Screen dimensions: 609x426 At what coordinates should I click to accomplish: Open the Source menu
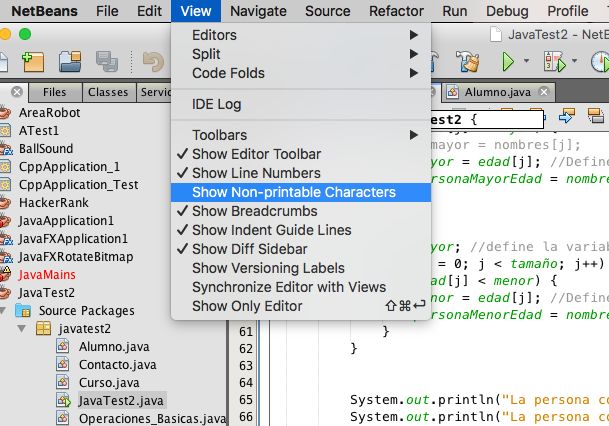[x=327, y=11]
